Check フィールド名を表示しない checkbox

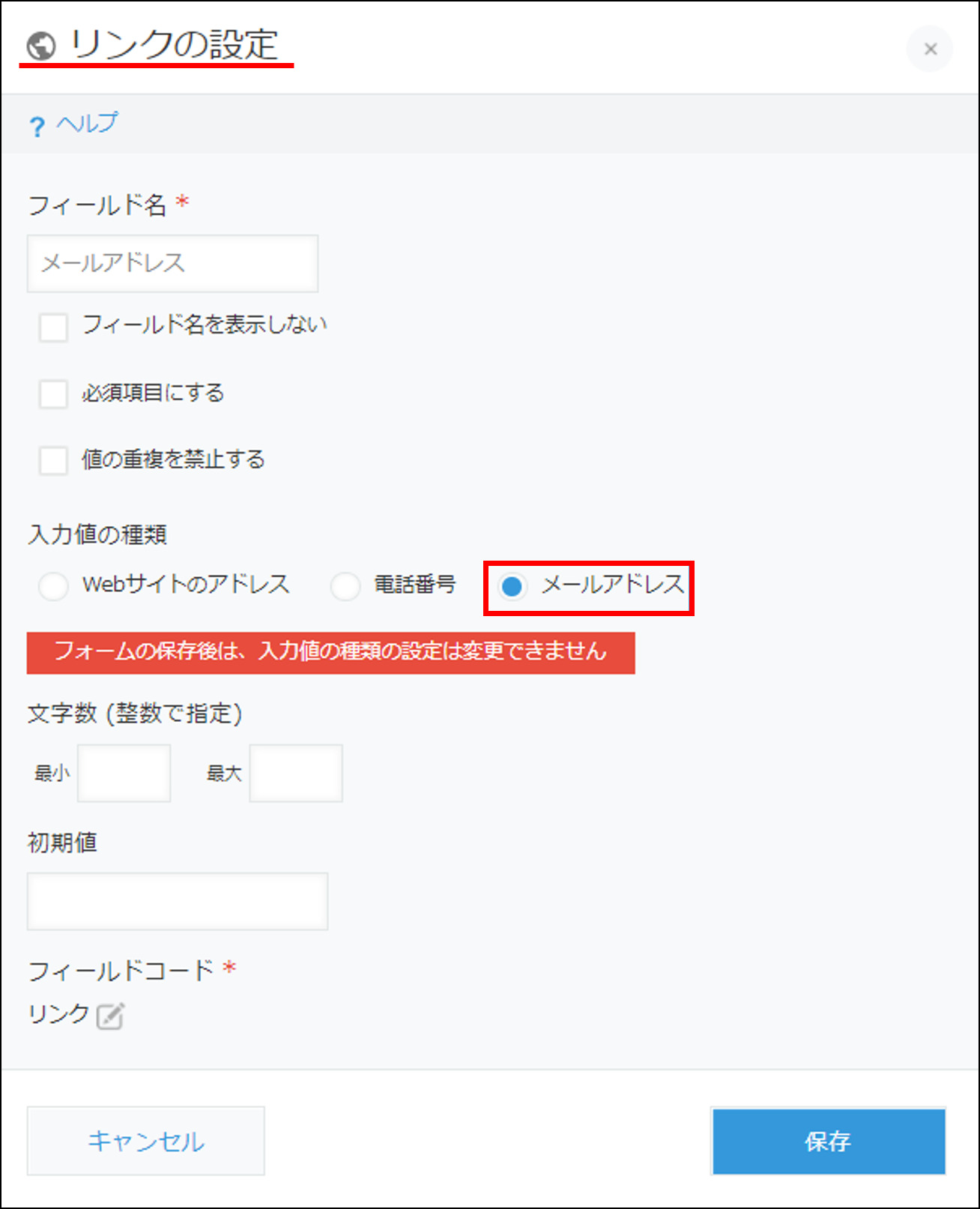tap(53, 328)
